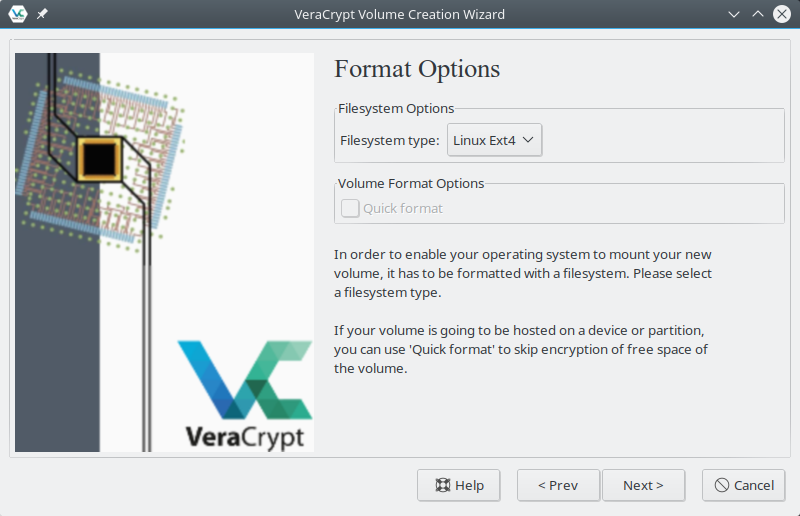Proceed with the Next button

643,485
